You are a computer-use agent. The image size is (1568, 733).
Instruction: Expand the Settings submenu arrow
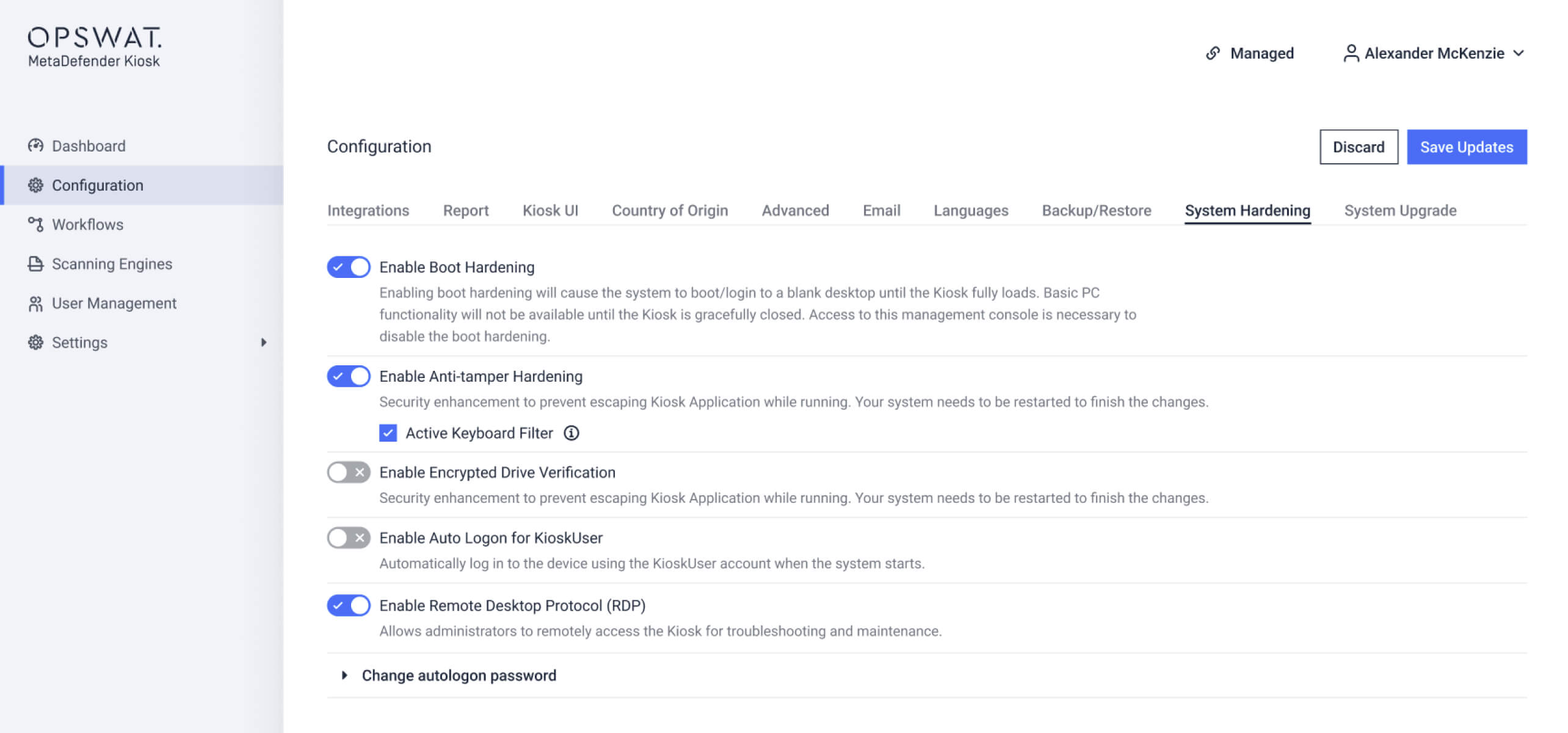pos(264,343)
